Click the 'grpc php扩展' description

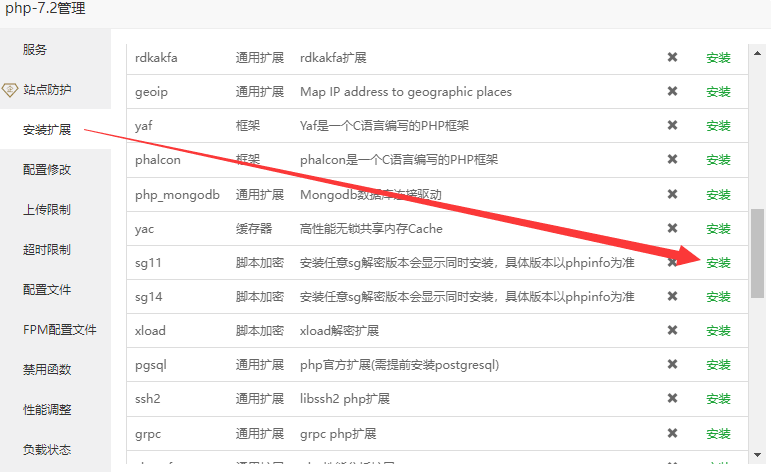tap(338, 434)
